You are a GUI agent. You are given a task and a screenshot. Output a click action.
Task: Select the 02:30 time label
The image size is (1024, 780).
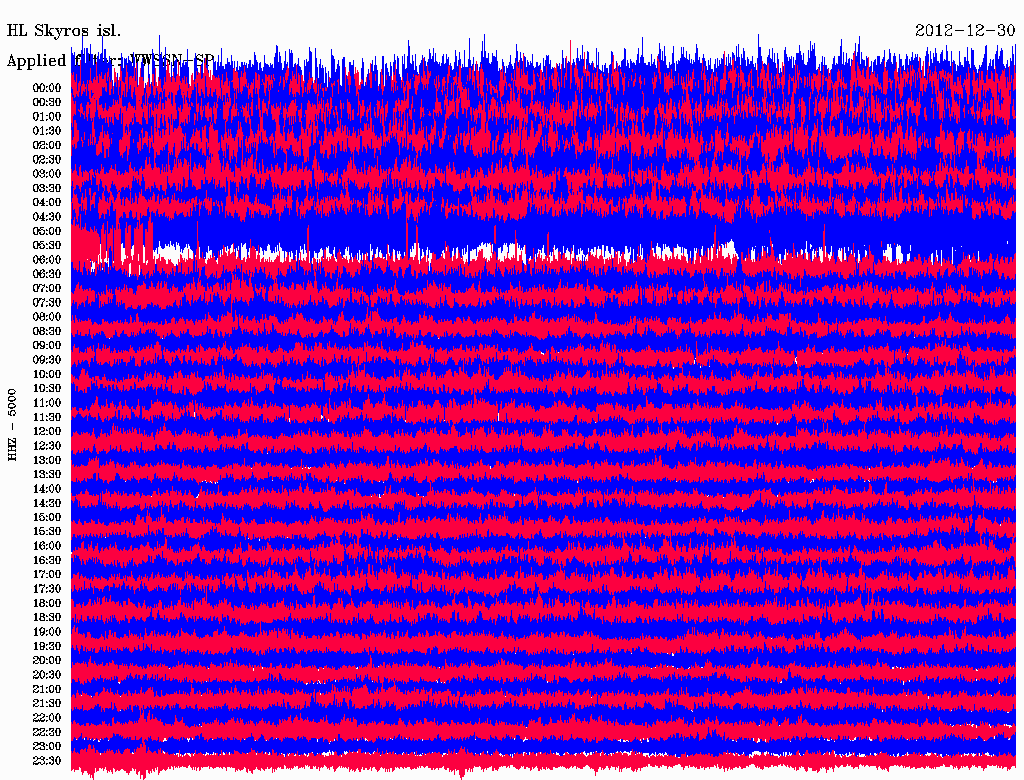coord(47,159)
